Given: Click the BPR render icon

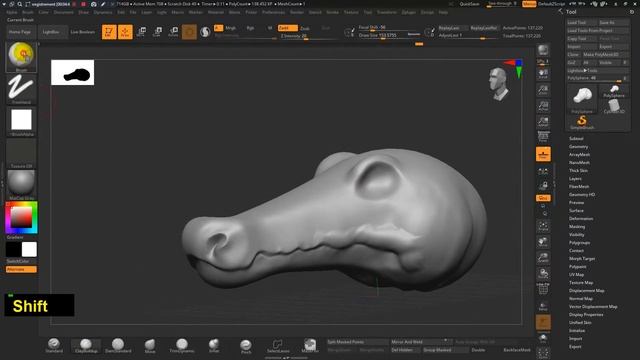Looking at the screenshot, I should pyautogui.click(x=543, y=50).
